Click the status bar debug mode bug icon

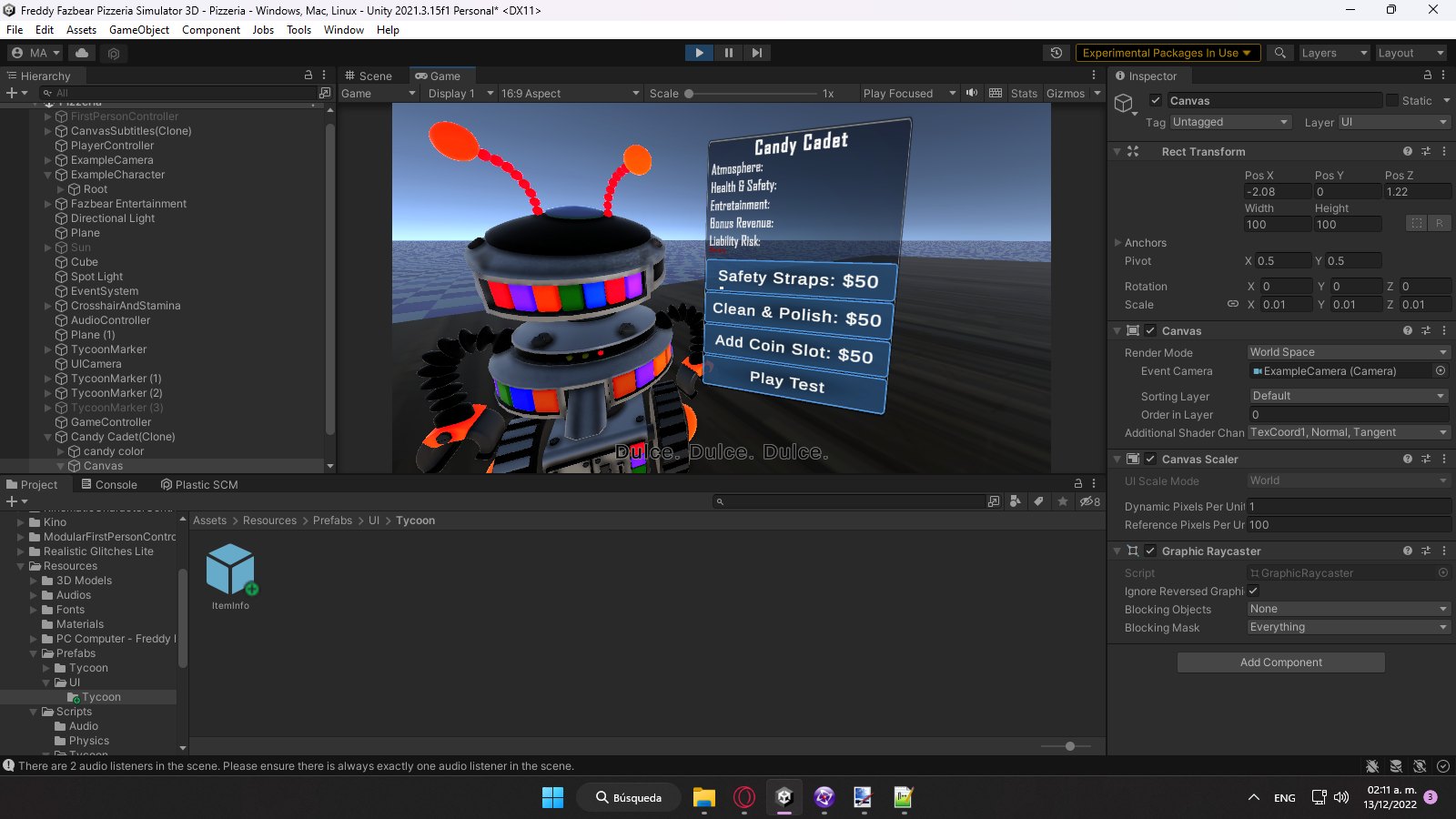pos(1372,766)
